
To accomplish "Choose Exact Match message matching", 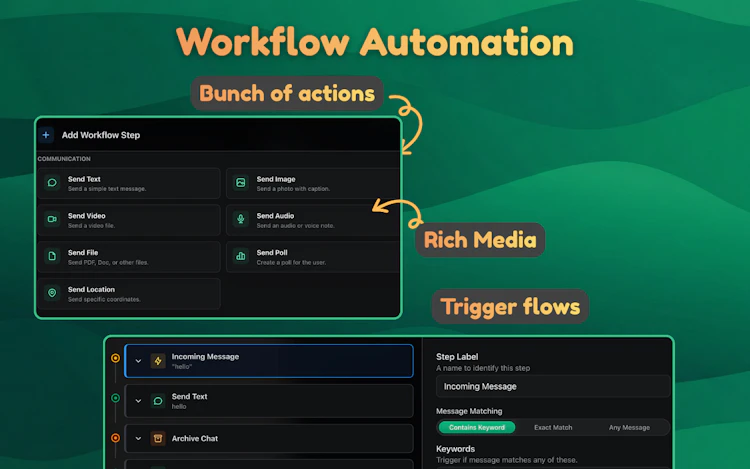I will (x=553, y=427).
